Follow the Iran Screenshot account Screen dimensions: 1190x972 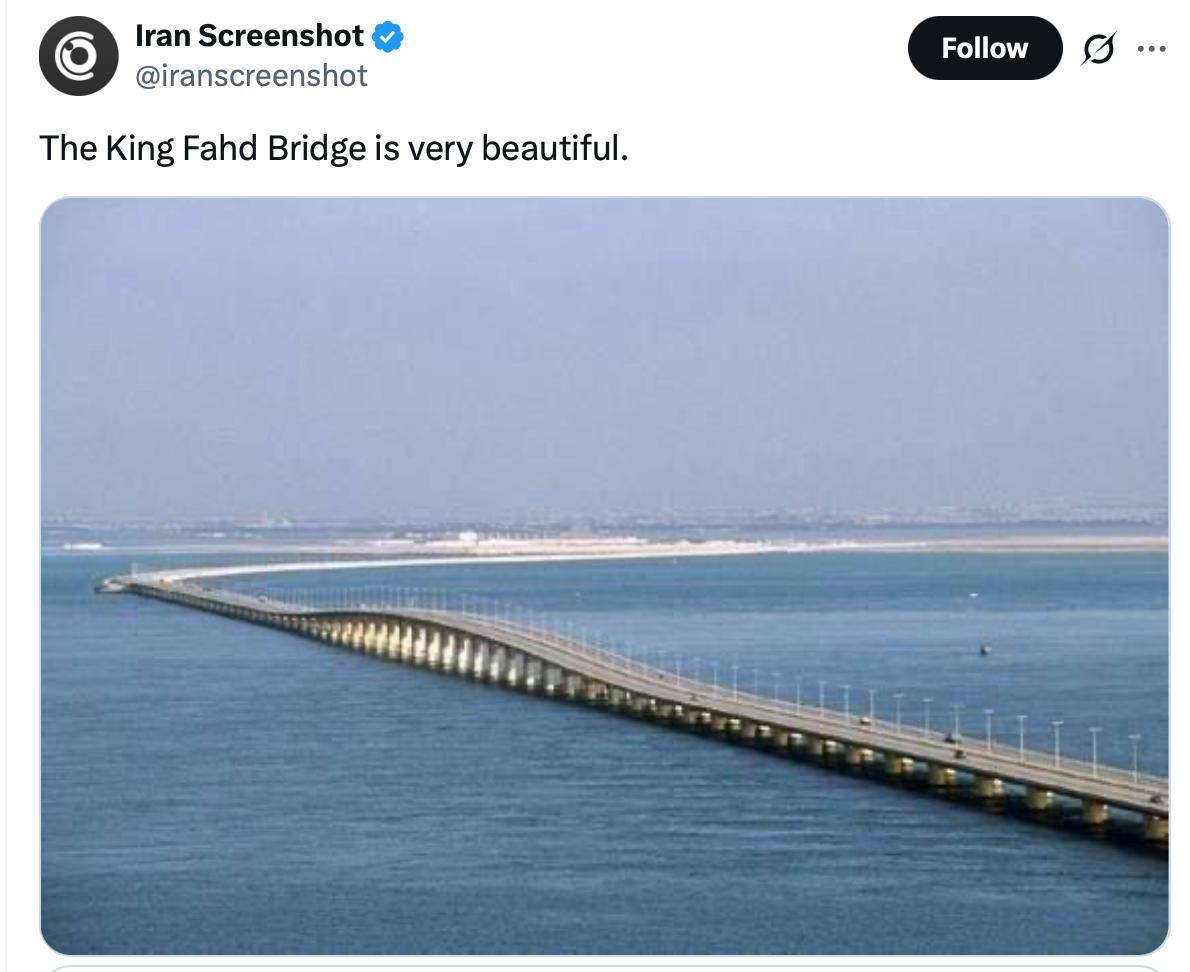point(984,48)
